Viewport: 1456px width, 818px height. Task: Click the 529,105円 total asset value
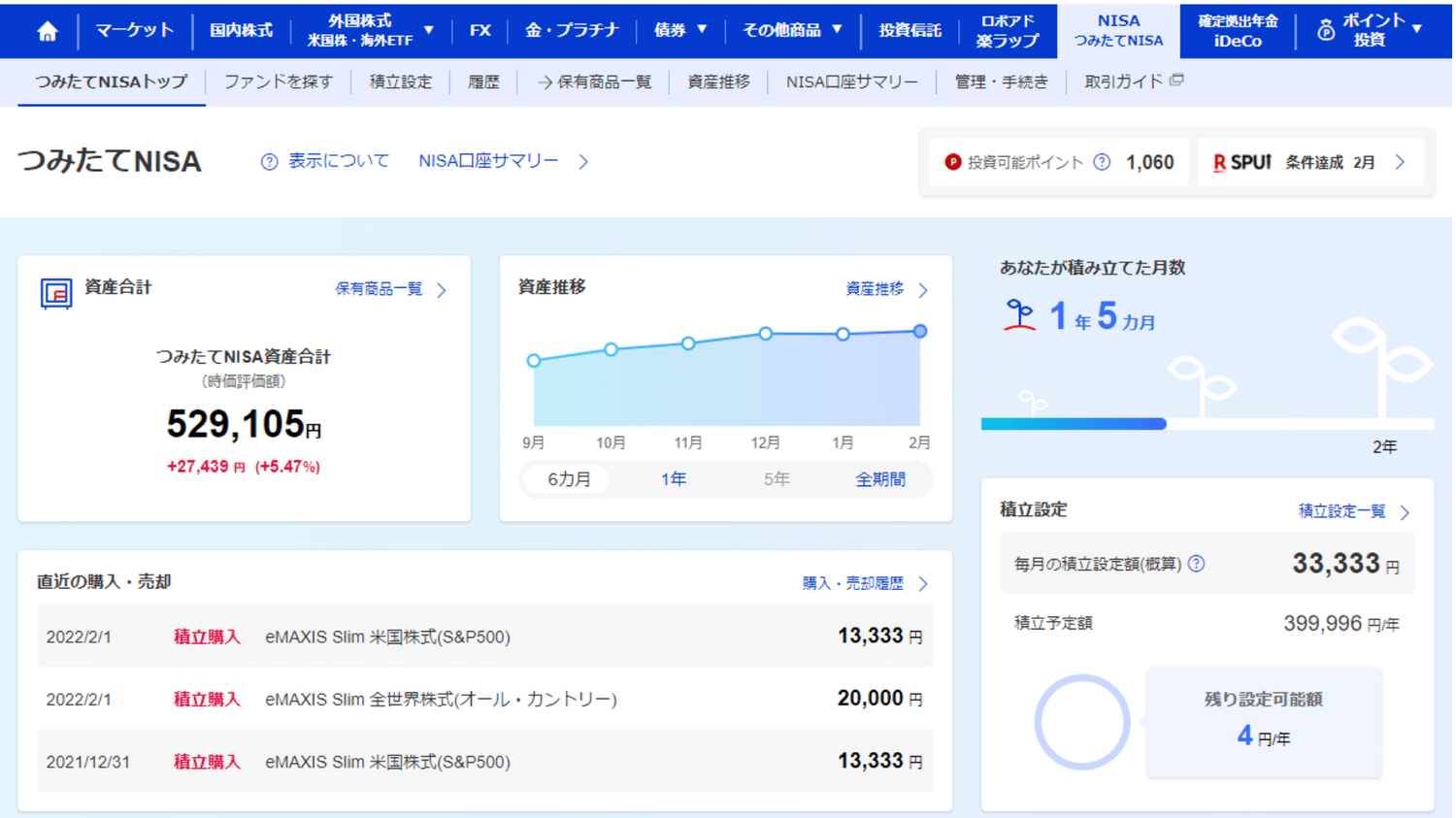[x=244, y=424]
